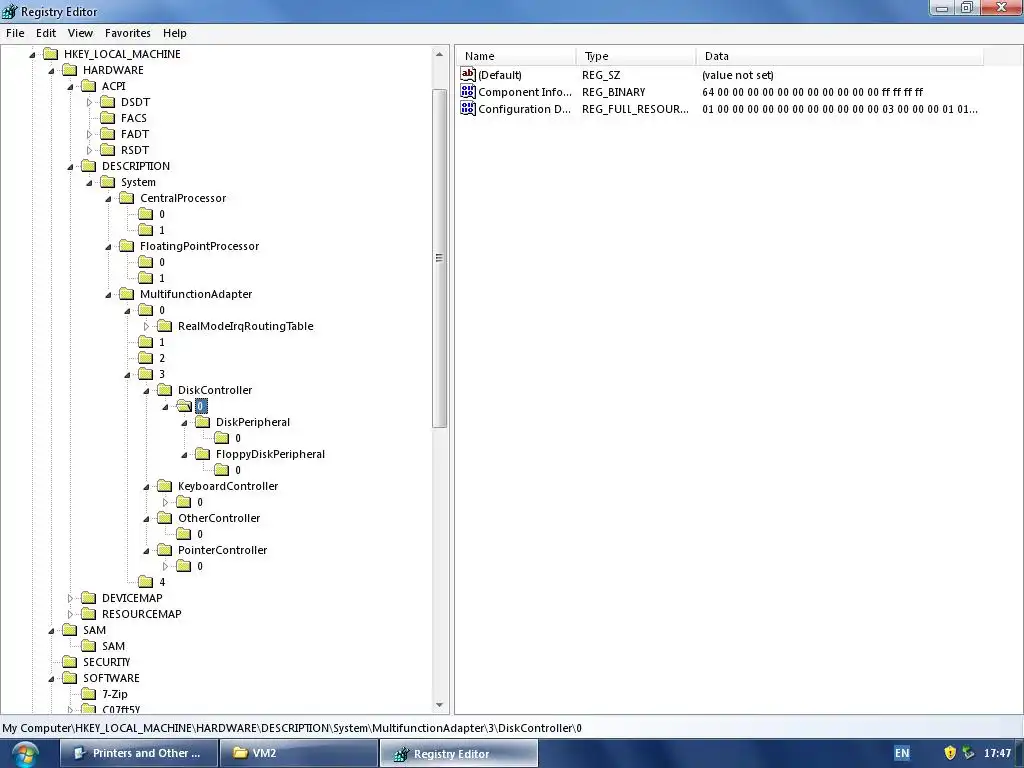Open the Favorites menu
Screen dimensions: 1024x768
[x=127, y=33]
